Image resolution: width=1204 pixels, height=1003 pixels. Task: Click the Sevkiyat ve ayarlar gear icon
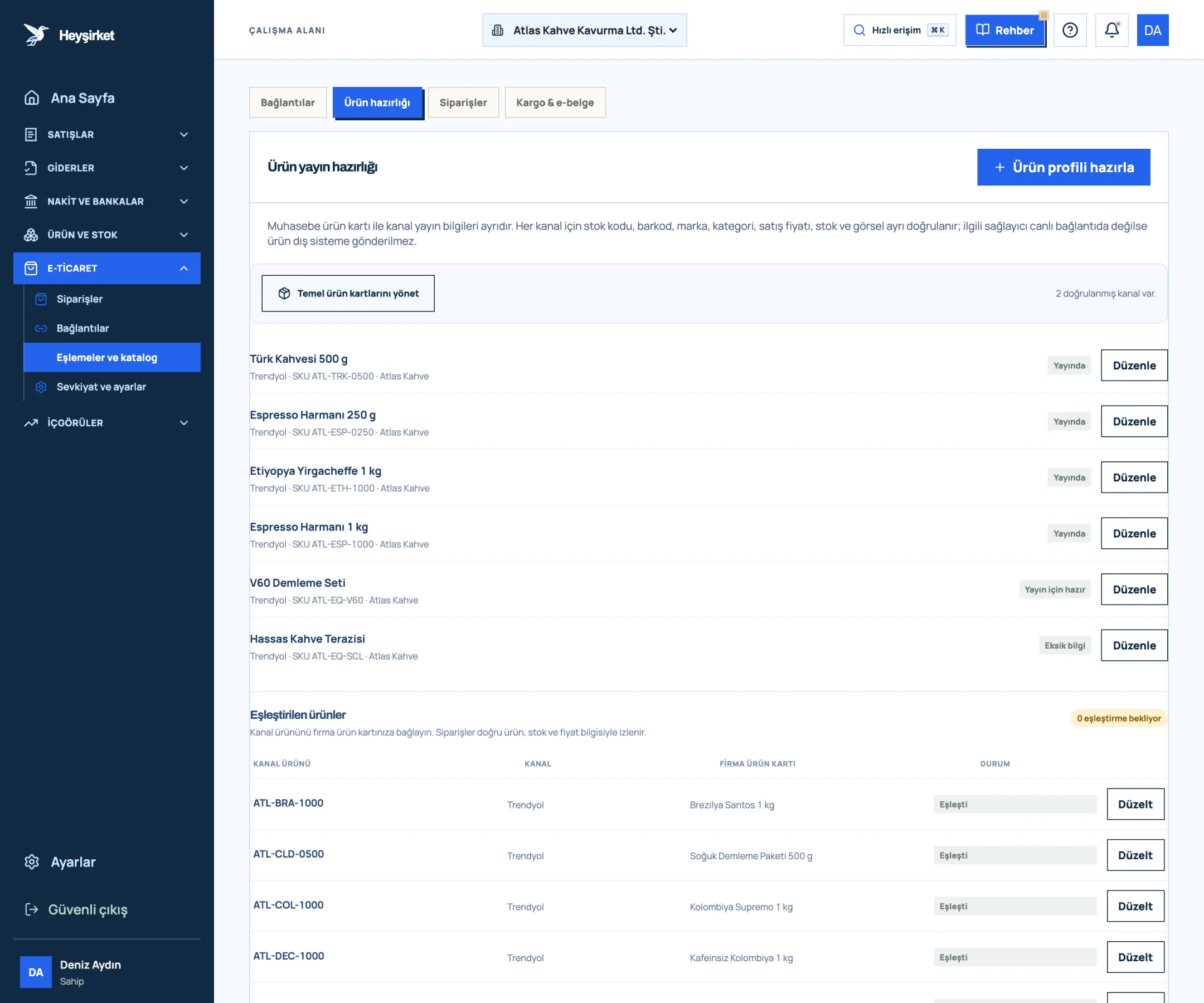[41, 387]
